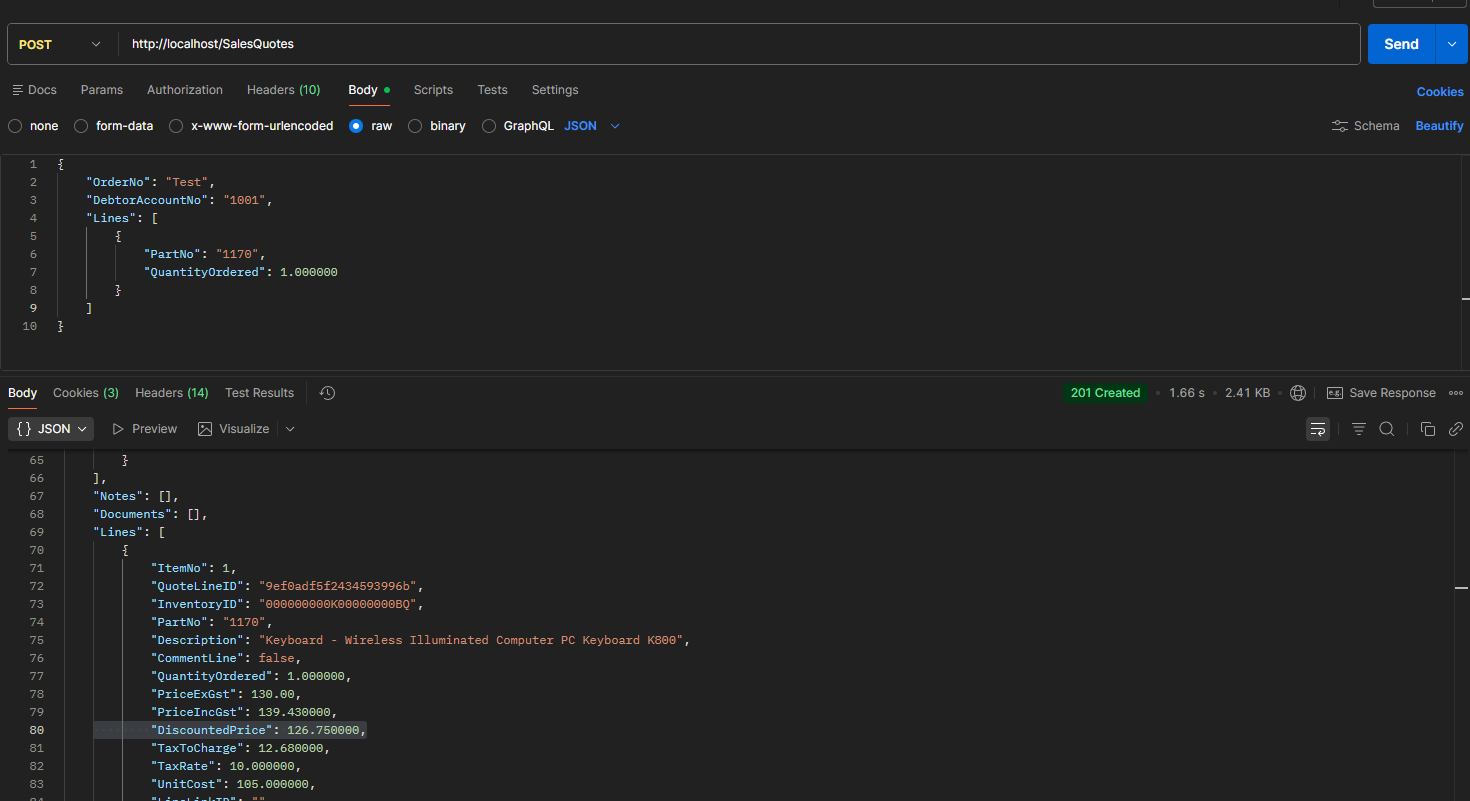Open search in response body
The image size is (1470, 801).
pyautogui.click(x=1387, y=429)
